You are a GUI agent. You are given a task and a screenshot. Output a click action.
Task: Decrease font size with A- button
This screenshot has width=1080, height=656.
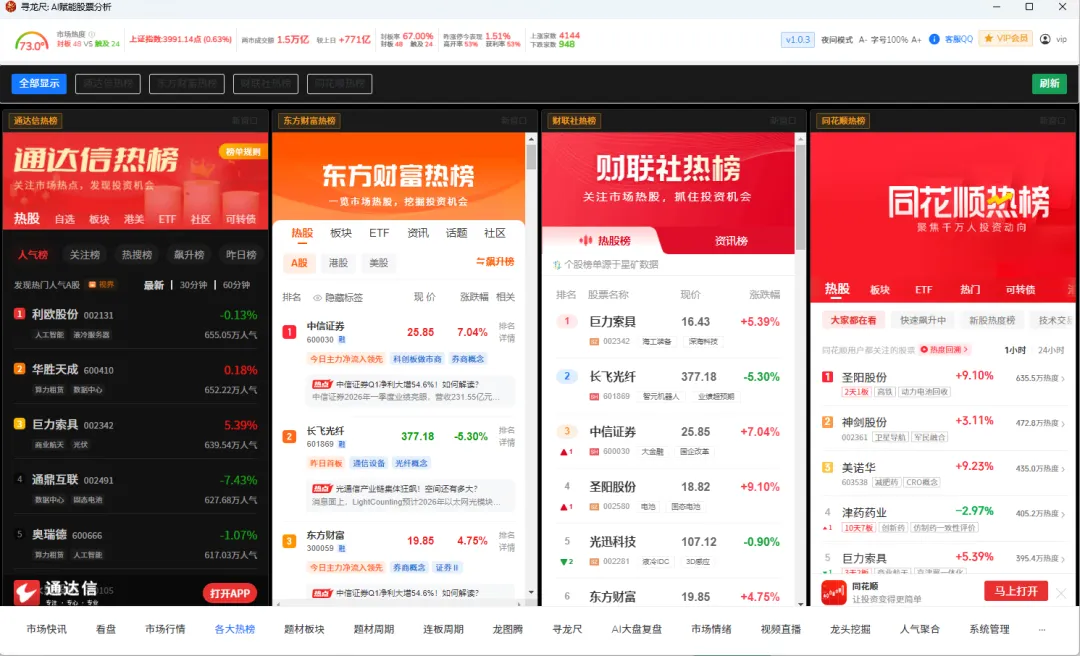(x=863, y=39)
